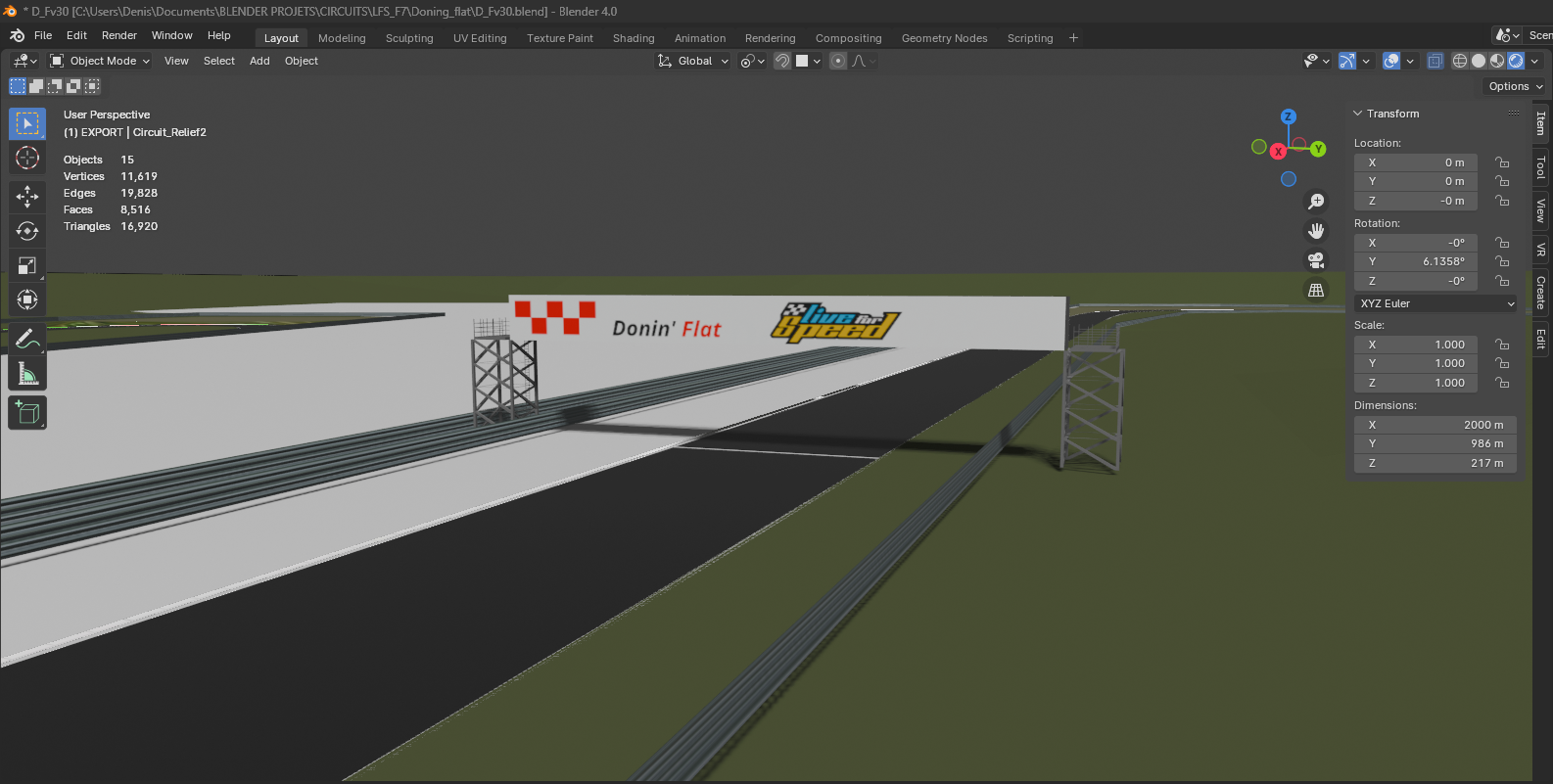The image size is (1553, 784).
Task: Click the red X axis gizmo ball
Action: pos(1278,151)
